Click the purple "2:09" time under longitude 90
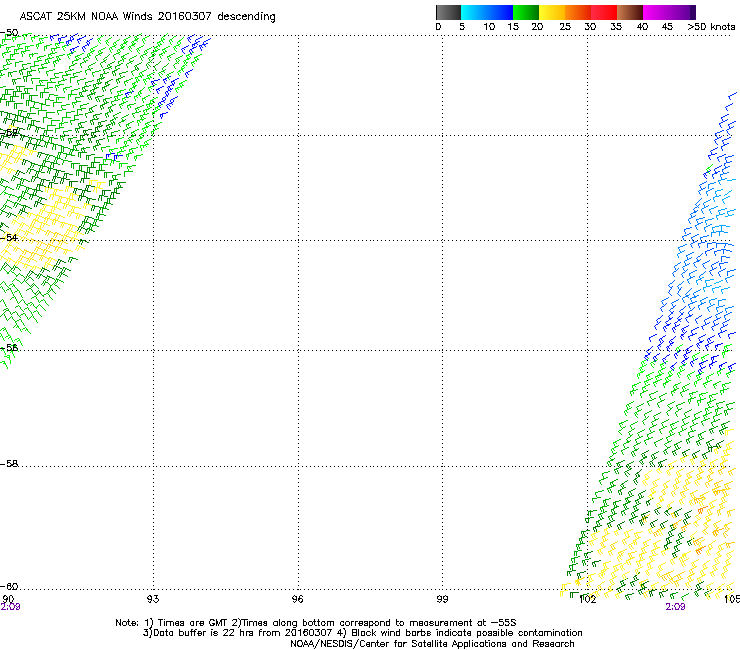The width and height of the screenshot is (740, 650). tap(10, 607)
